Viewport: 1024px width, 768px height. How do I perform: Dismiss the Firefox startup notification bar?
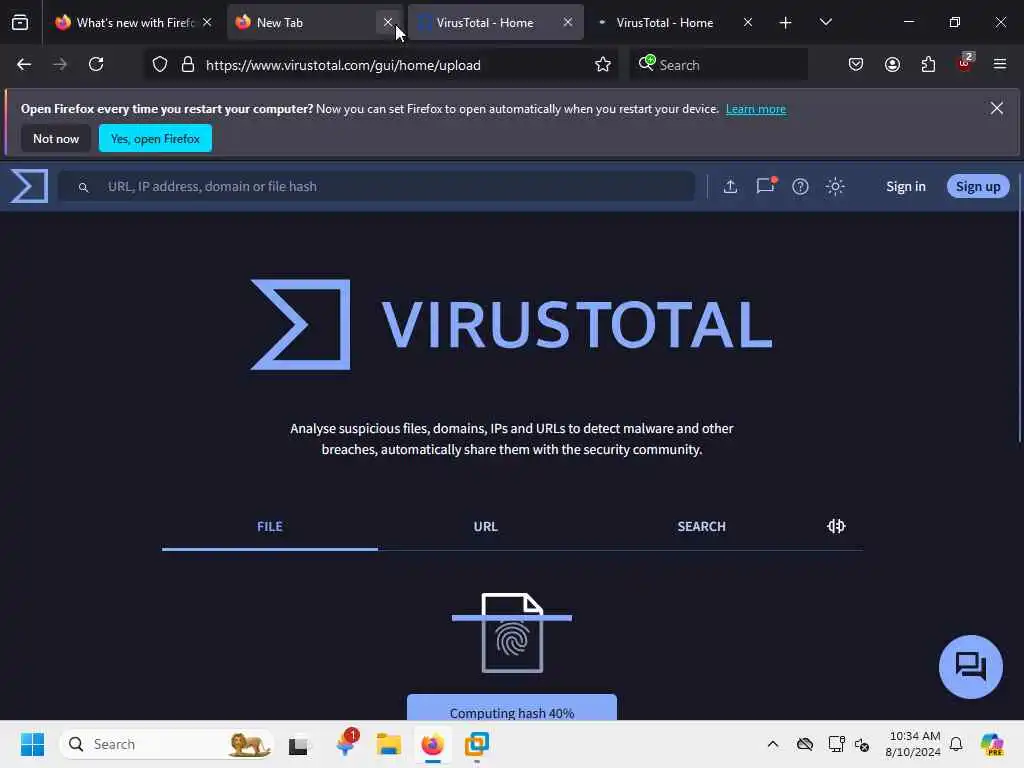tap(997, 108)
